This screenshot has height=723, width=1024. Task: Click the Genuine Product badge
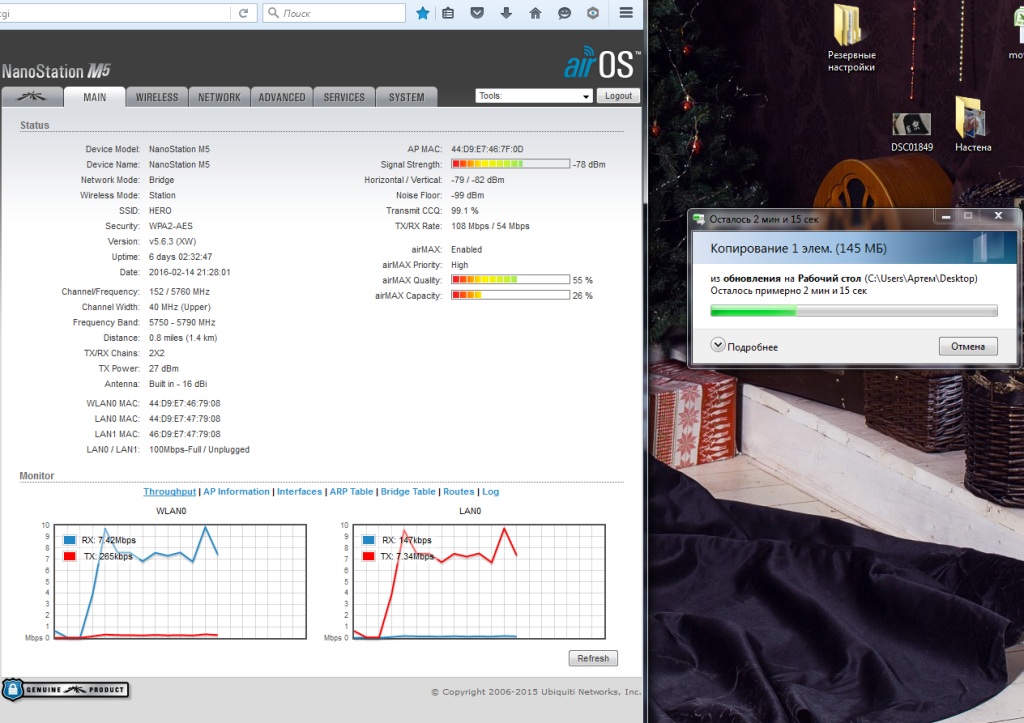tap(65, 690)
